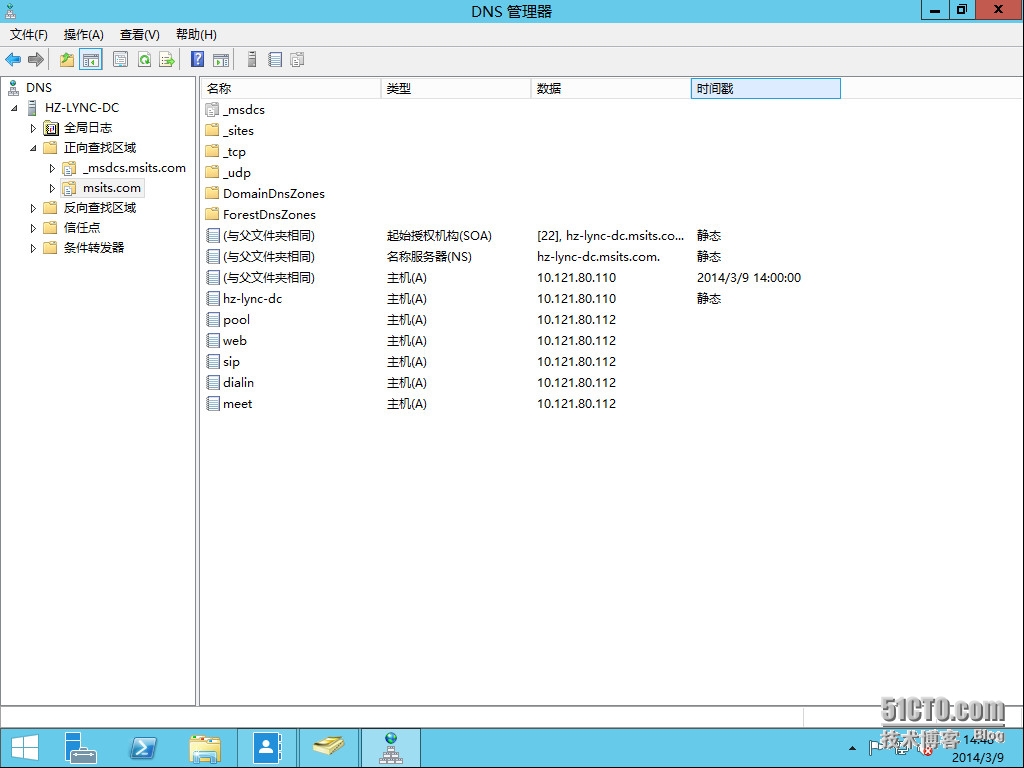Sort by the 名称 column header
The image size is (1024, 768).
click(291, 89)
